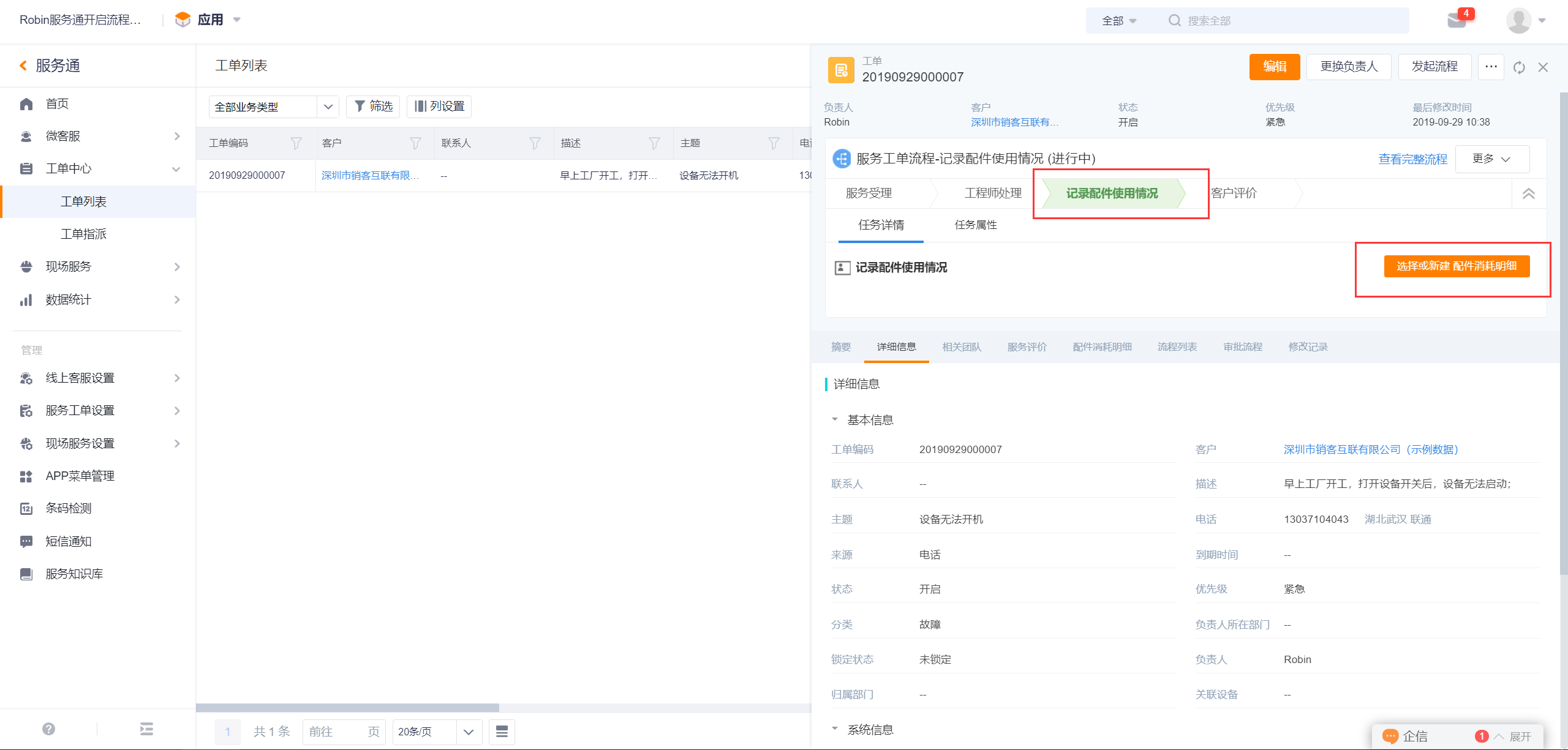The image size is (1568, 750).
Task: Collapse the 系统信息 section
Action: [x=835, y=729]
